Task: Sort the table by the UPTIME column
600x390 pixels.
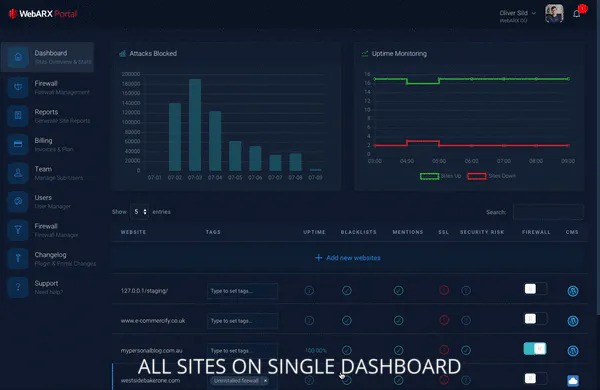Action: coord(314,232)
